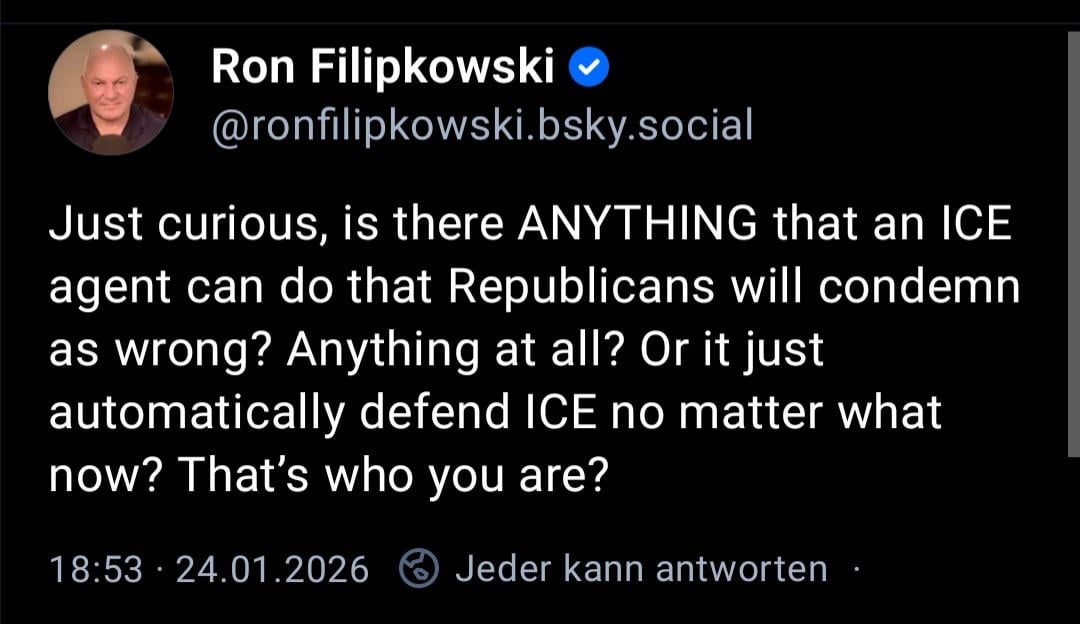Click the 18:53 post time

[96, 570]
